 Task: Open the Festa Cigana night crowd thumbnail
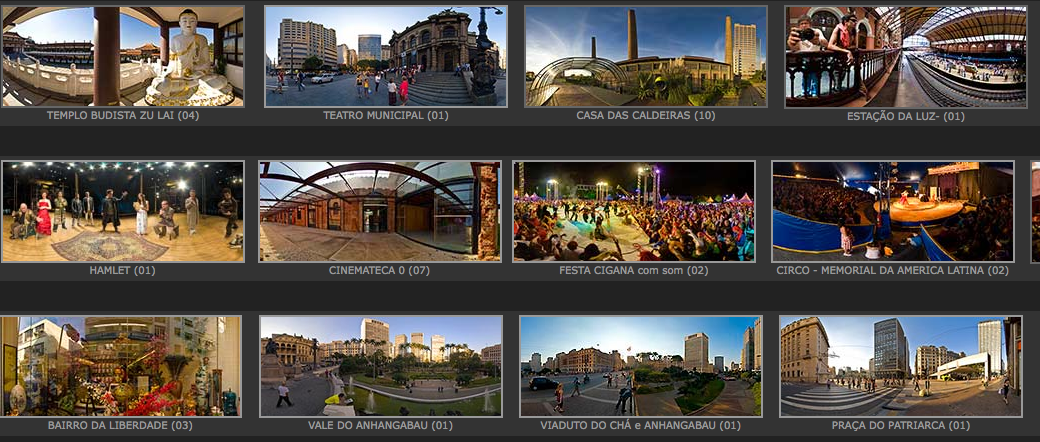pyautogui.click(x=634, y=211)
